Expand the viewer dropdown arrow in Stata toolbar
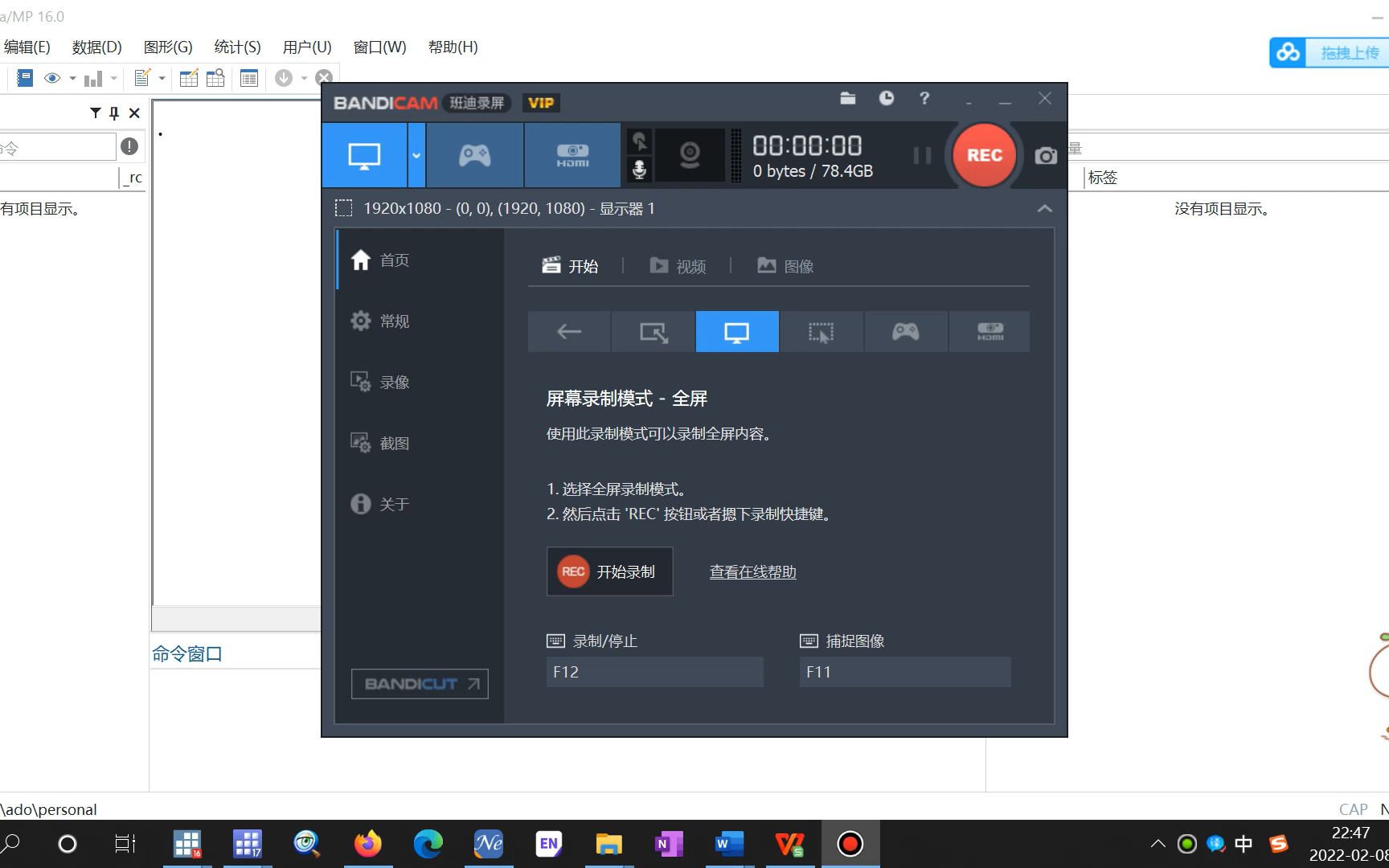Viewport: 1389px width, 868px height. [72, 78]
